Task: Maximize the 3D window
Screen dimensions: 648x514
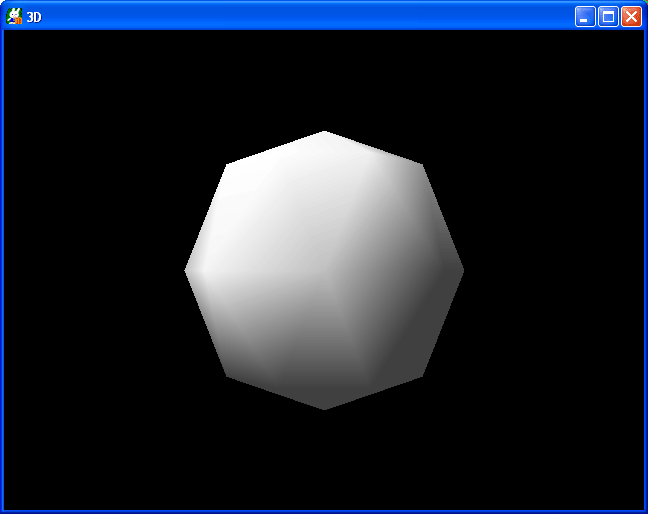Action: click(608, 16)
